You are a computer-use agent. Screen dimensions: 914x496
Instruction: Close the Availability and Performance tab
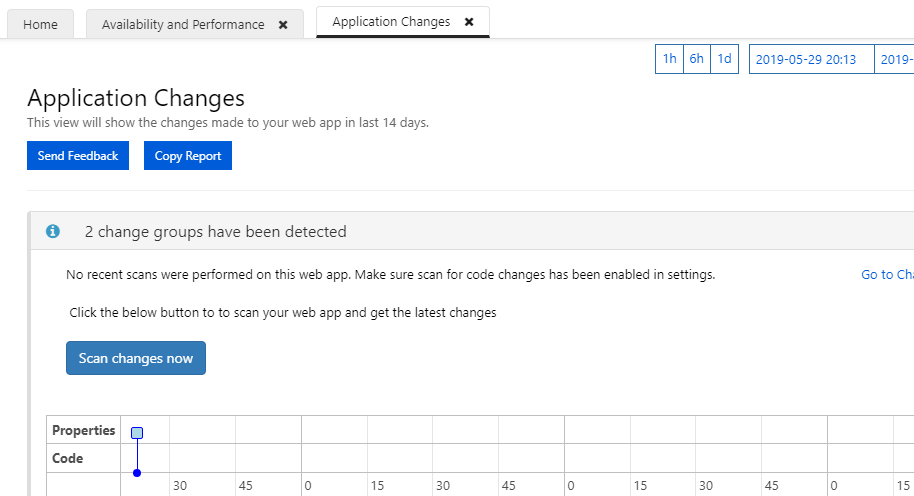[283, 25]
